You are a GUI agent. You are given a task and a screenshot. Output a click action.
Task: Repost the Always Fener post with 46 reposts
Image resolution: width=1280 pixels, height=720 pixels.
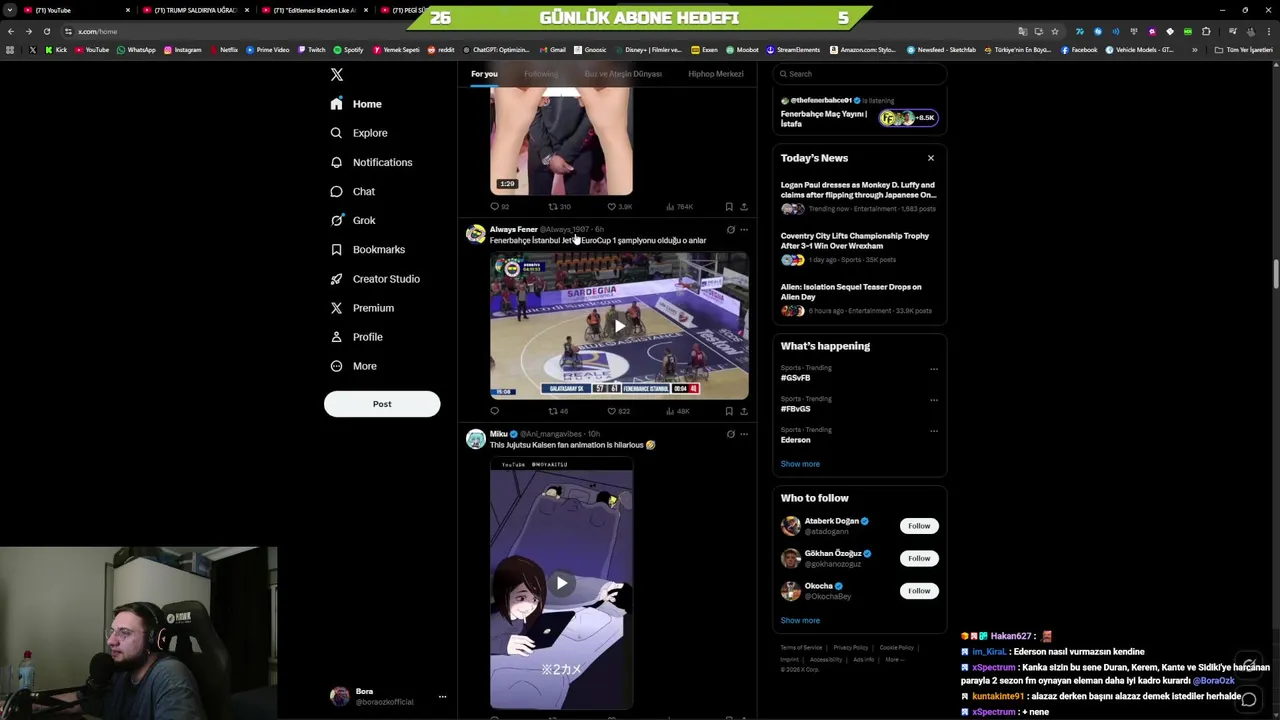pyautogui.click(x=558, y=411)
